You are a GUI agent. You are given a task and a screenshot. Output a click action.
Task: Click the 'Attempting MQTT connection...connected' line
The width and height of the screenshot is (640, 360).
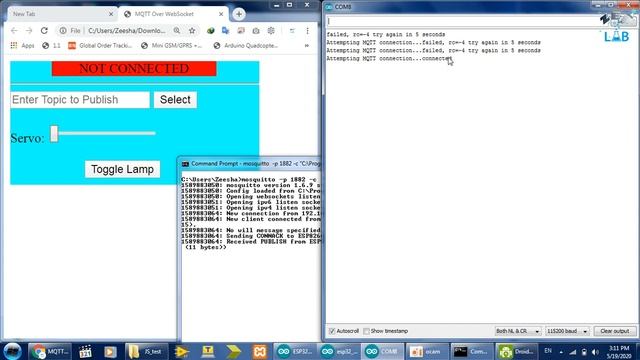tap(389, 58)
